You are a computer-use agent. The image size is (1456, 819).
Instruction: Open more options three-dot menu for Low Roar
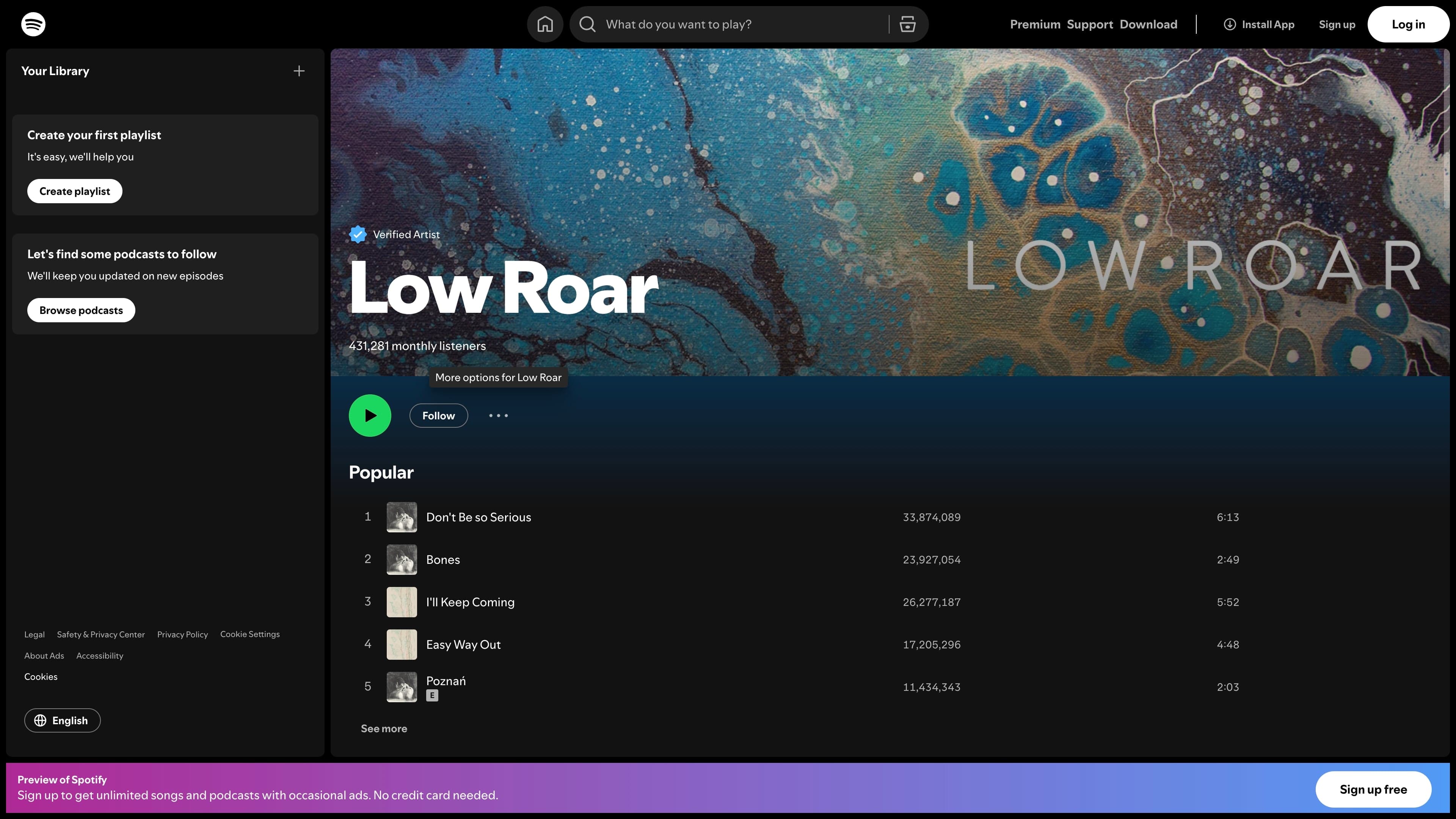[499, 416]
